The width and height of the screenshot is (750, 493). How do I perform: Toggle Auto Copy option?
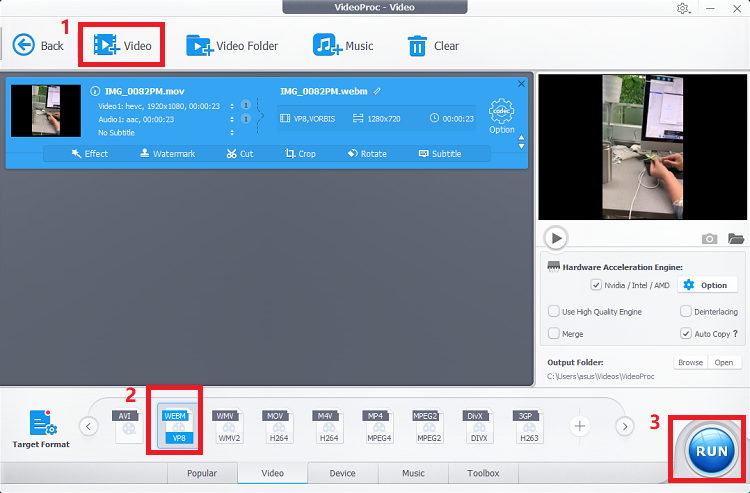pos(685,333)
